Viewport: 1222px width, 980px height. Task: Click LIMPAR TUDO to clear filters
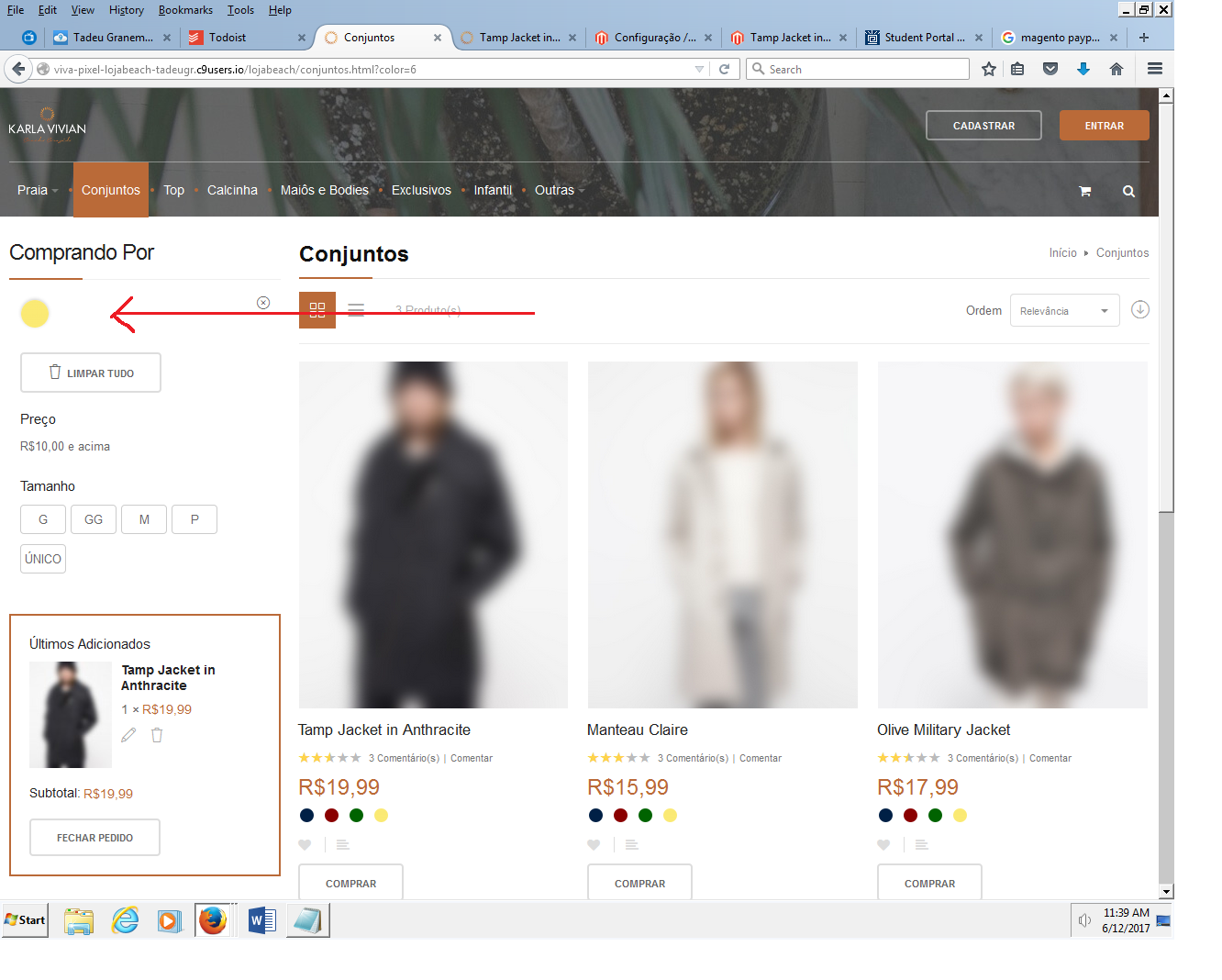pos(91,373)
